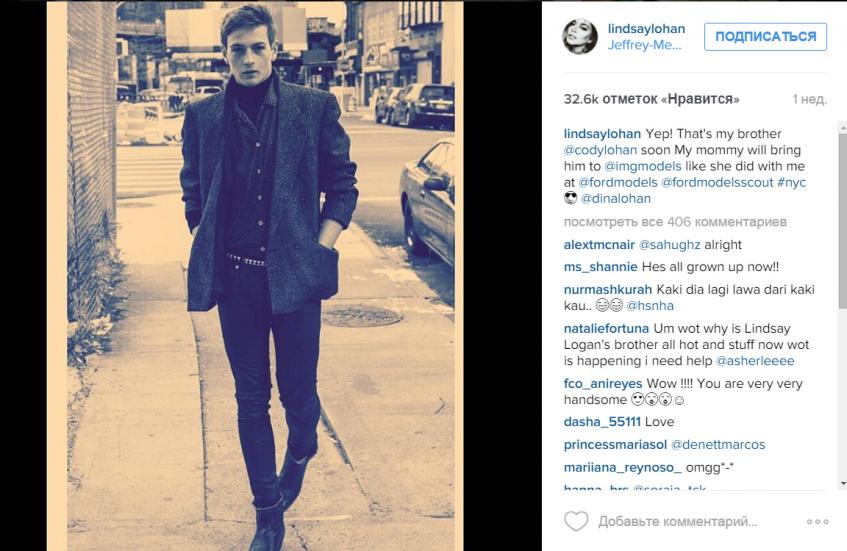Like the post with the heart icon
847x551 pixels.
tap(576, 521)
